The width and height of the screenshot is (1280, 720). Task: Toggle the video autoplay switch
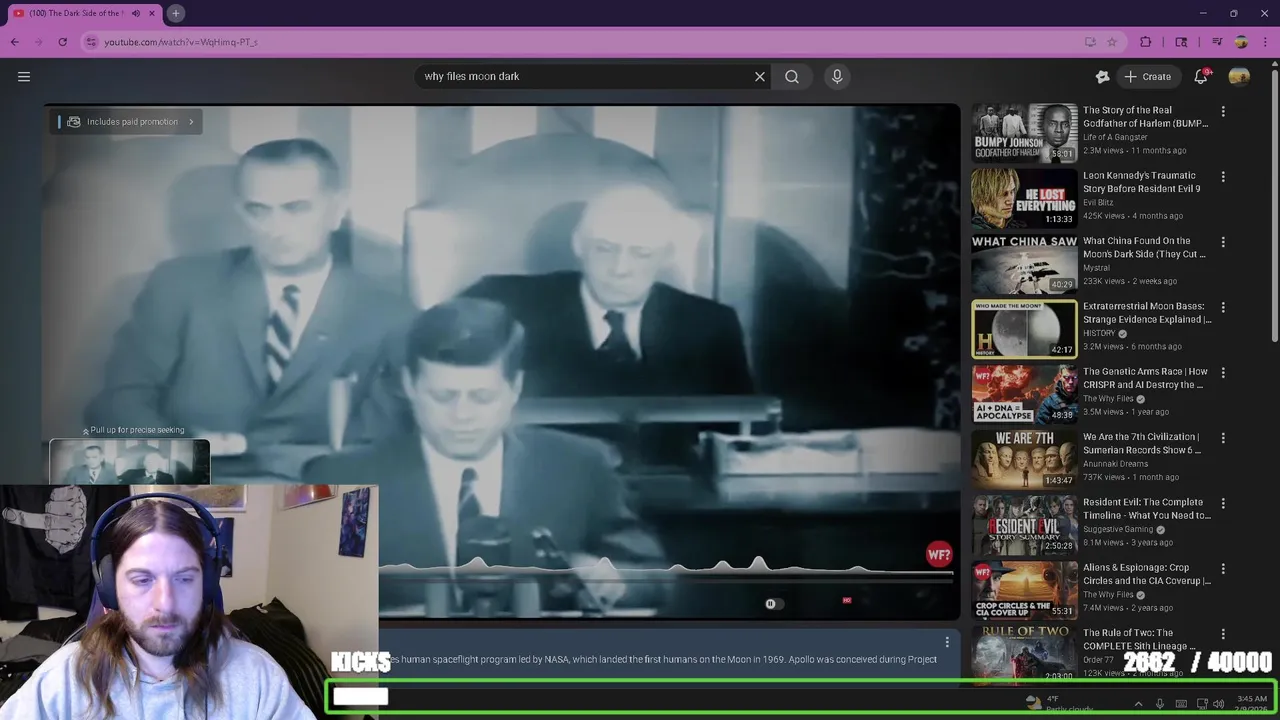(x=773, y=603)
